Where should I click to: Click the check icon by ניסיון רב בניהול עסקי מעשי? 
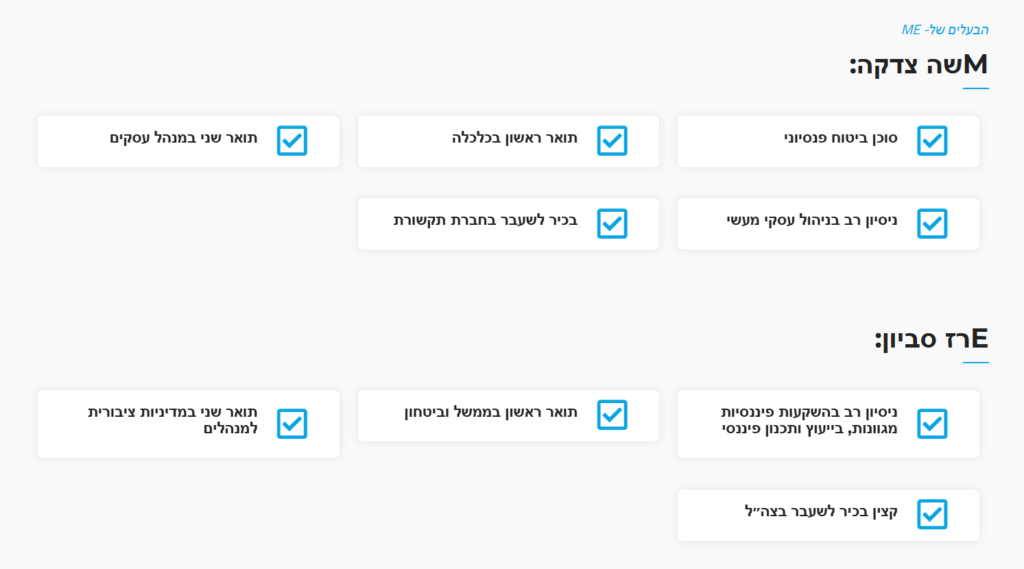point(932,223)
